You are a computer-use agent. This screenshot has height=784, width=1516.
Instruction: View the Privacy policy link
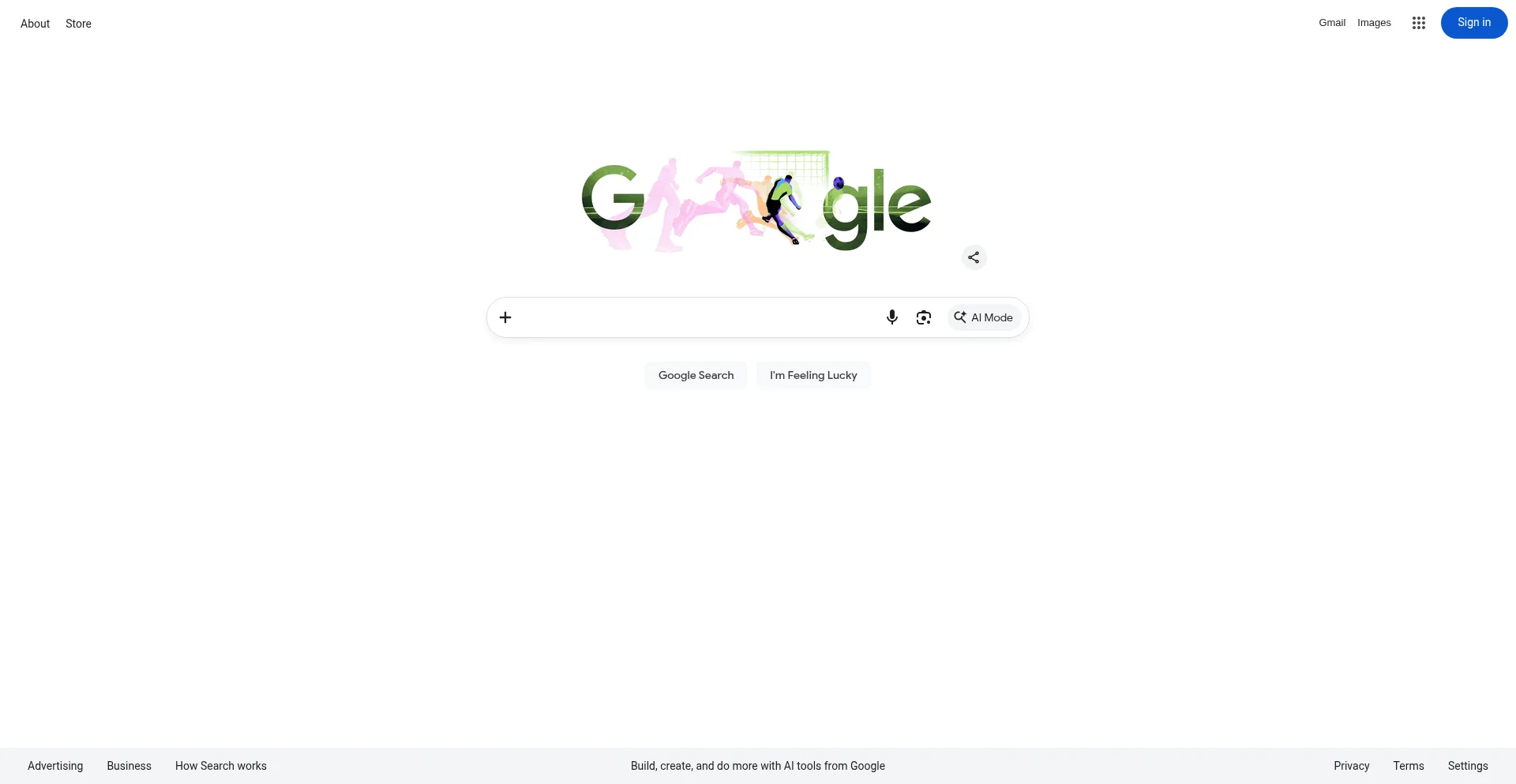click(x=1351, y=766)
